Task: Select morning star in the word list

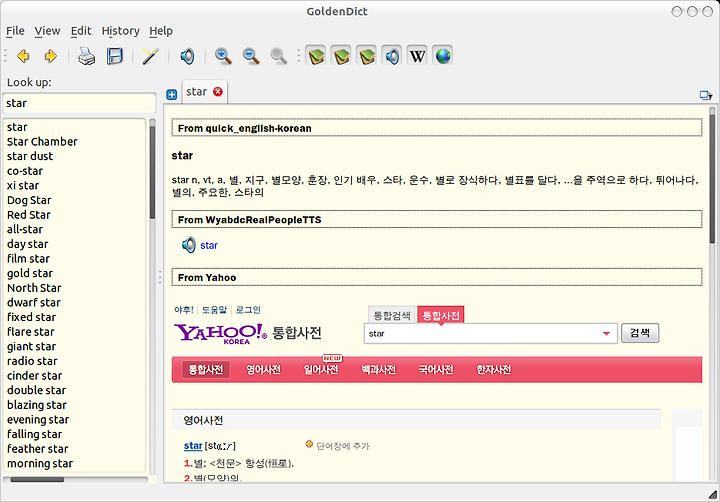Action: (x=40, y=464)
